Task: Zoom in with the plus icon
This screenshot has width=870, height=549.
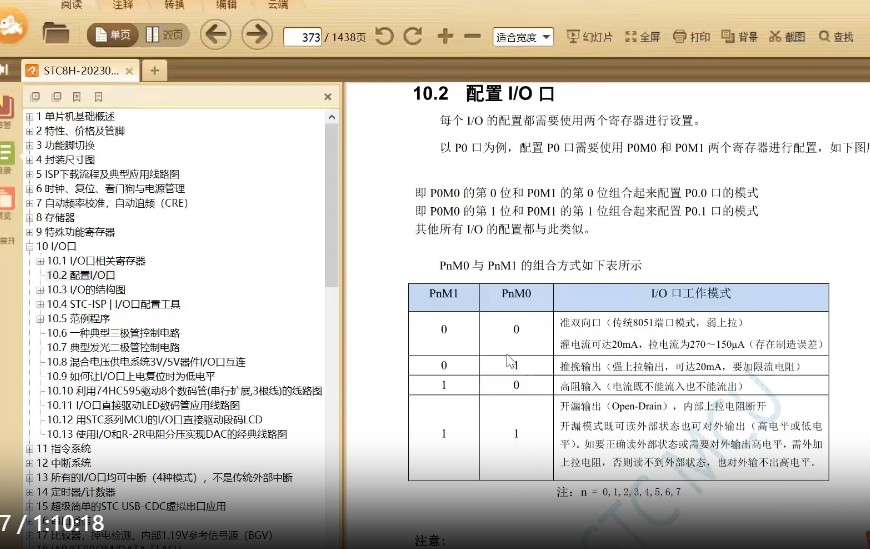Action: pyautogui.click(x=445, y=36)
